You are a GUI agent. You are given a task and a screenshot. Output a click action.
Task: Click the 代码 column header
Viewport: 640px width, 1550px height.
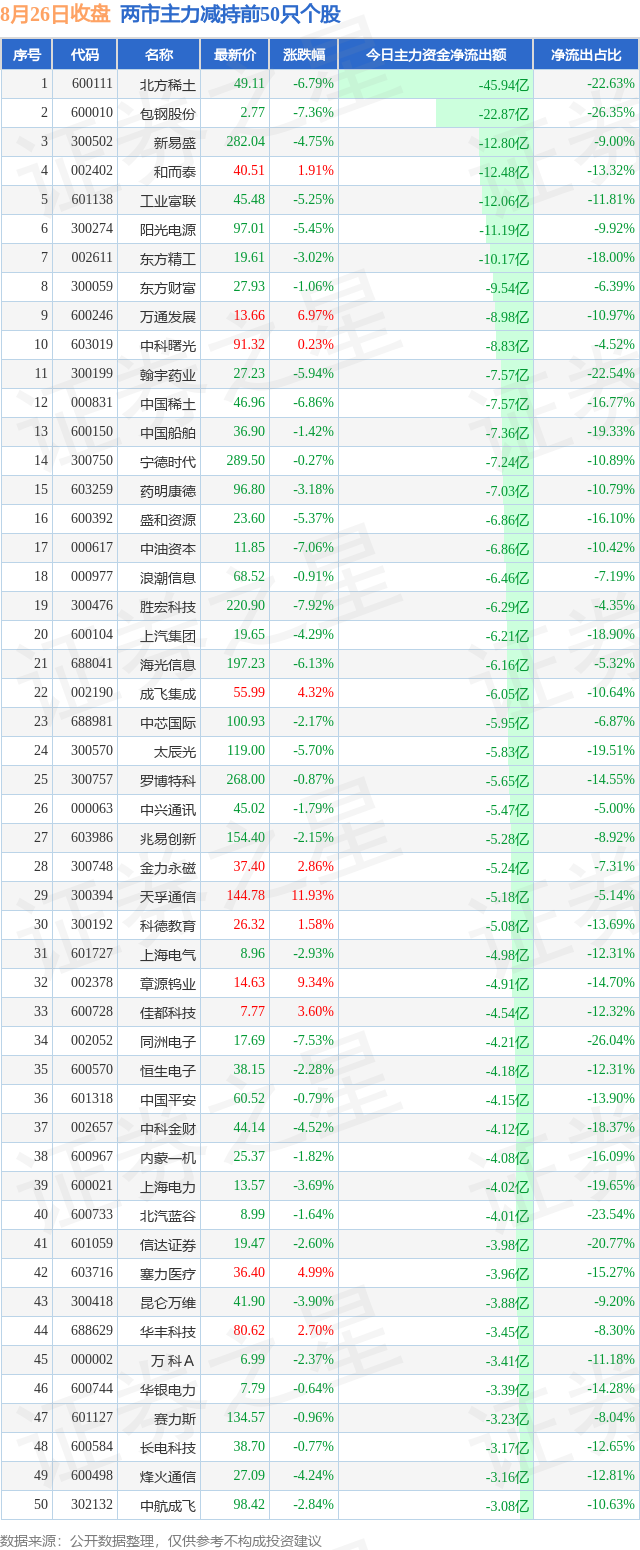tap(85, 55)
